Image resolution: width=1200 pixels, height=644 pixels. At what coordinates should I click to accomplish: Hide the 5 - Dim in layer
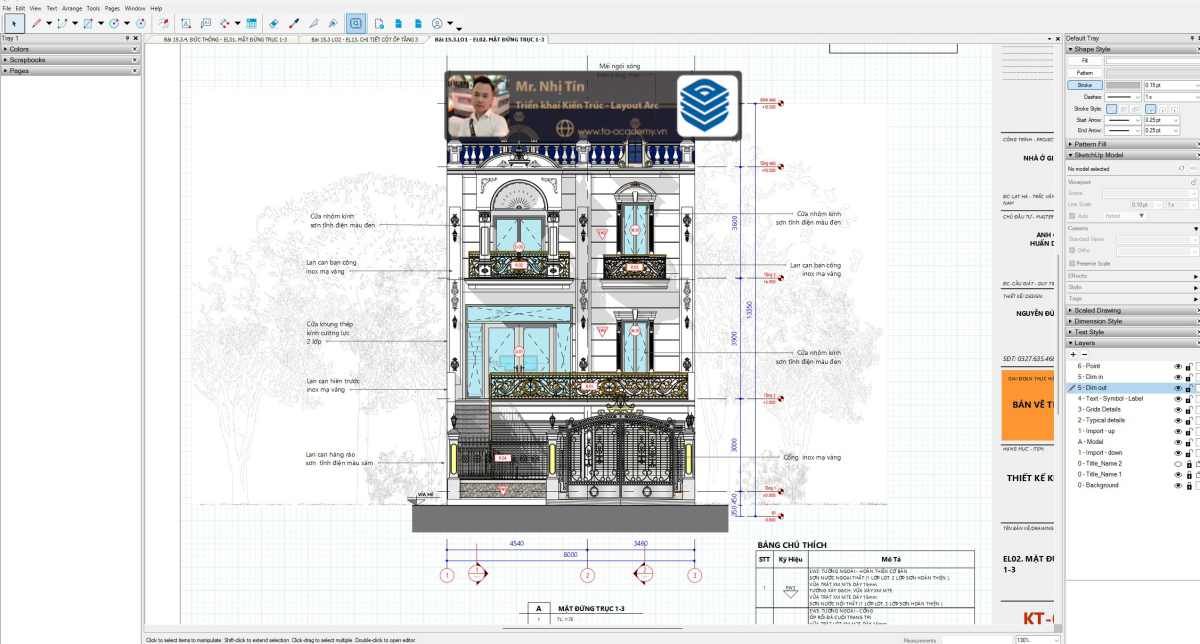(x=1178, y=377)
